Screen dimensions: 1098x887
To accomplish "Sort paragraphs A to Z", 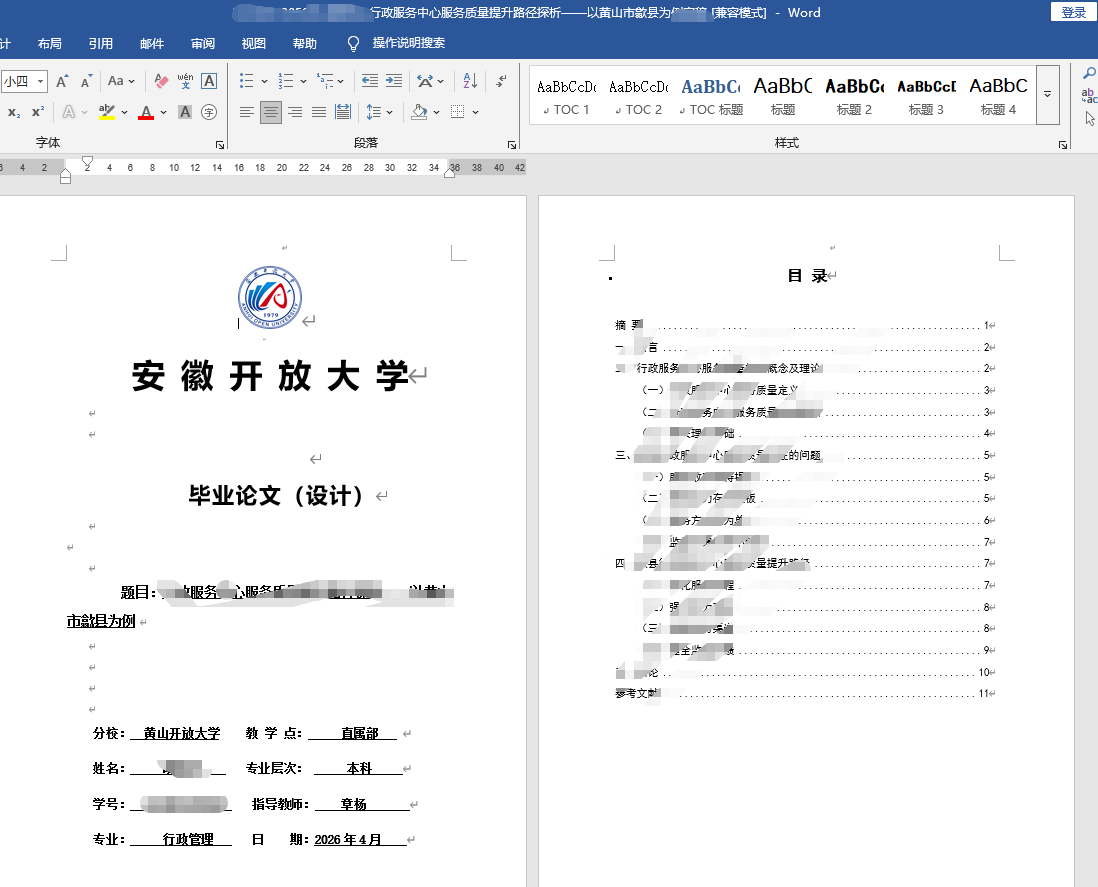I will (470, 81).
